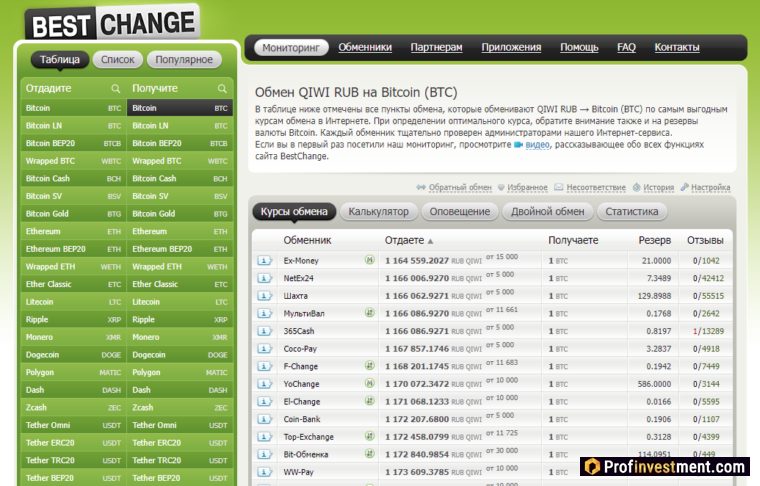
Task: Sort the table by Отдаете column arrow
Action: [x=430, y=241]
